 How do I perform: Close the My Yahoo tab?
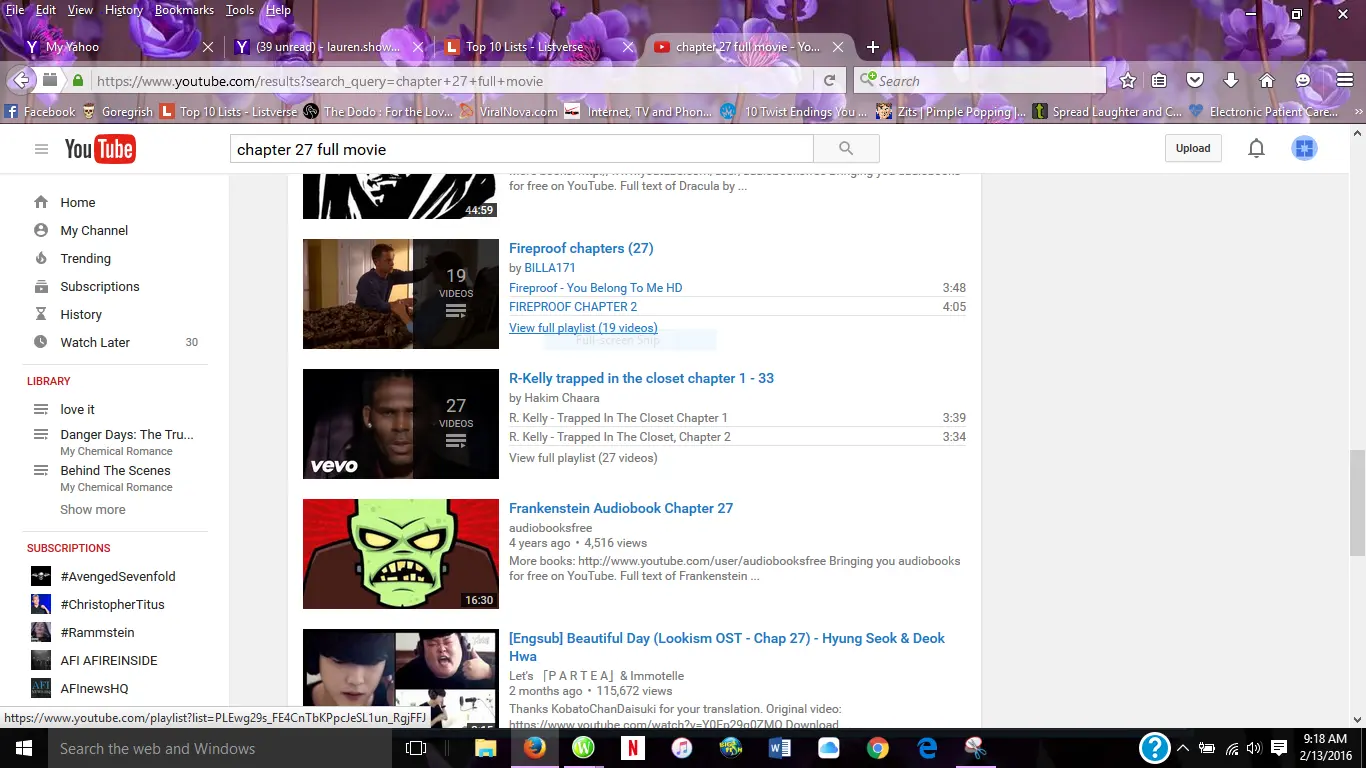pos(208,47)
